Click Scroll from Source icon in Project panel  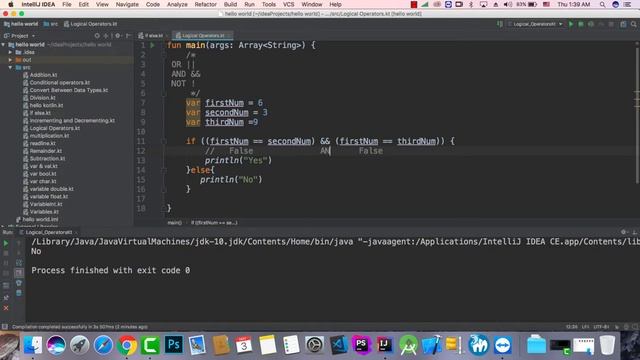(97, 36)
